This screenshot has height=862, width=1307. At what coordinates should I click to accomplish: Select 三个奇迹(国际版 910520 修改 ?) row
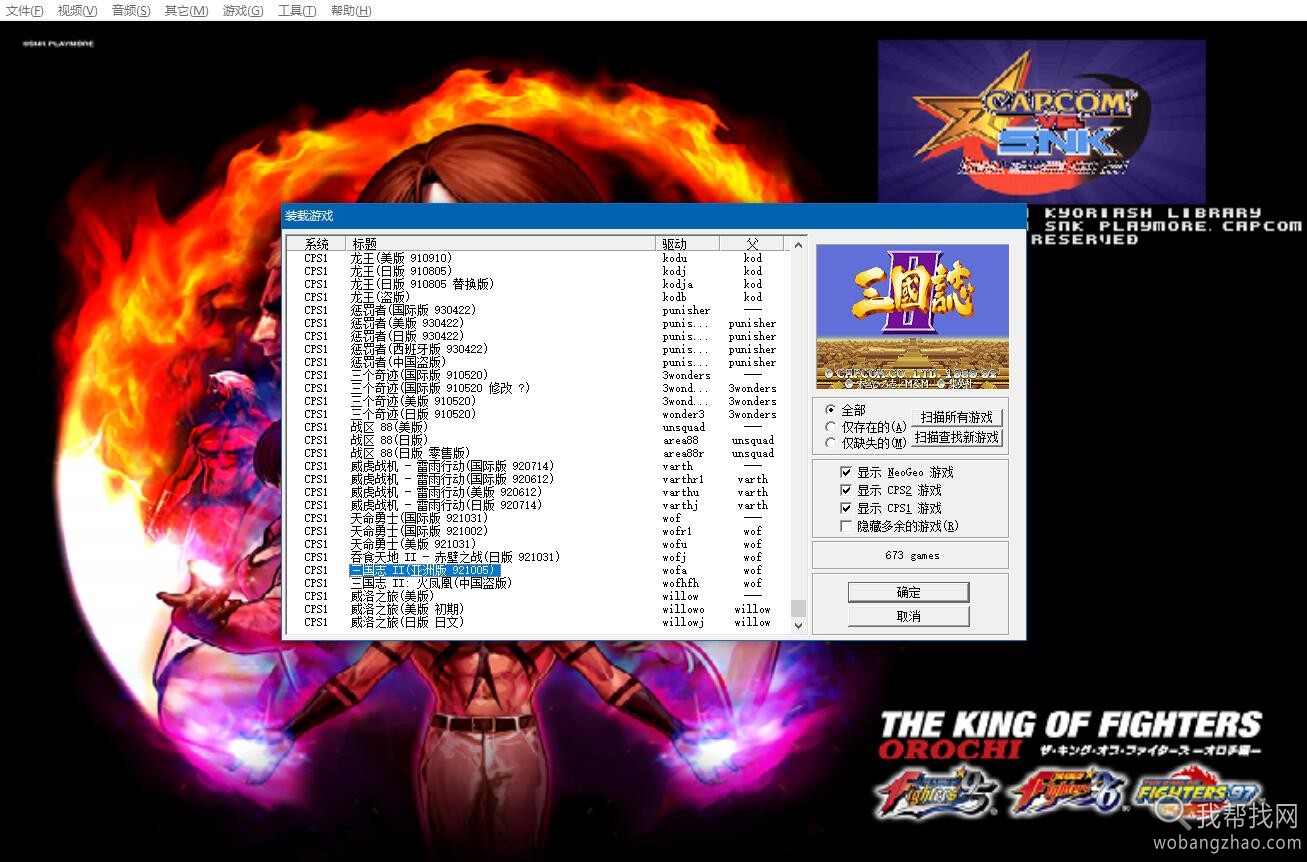(x=538, y=388)
